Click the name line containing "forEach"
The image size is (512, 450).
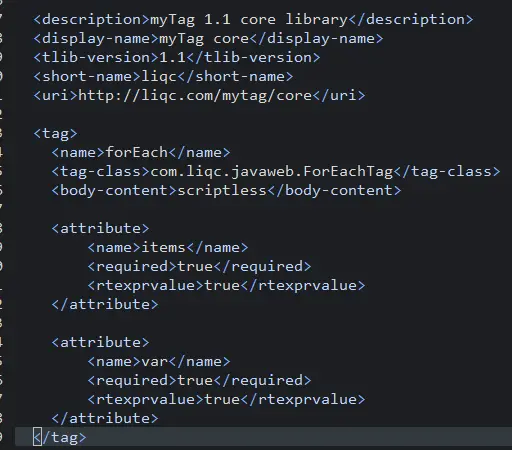click(141, 152)
